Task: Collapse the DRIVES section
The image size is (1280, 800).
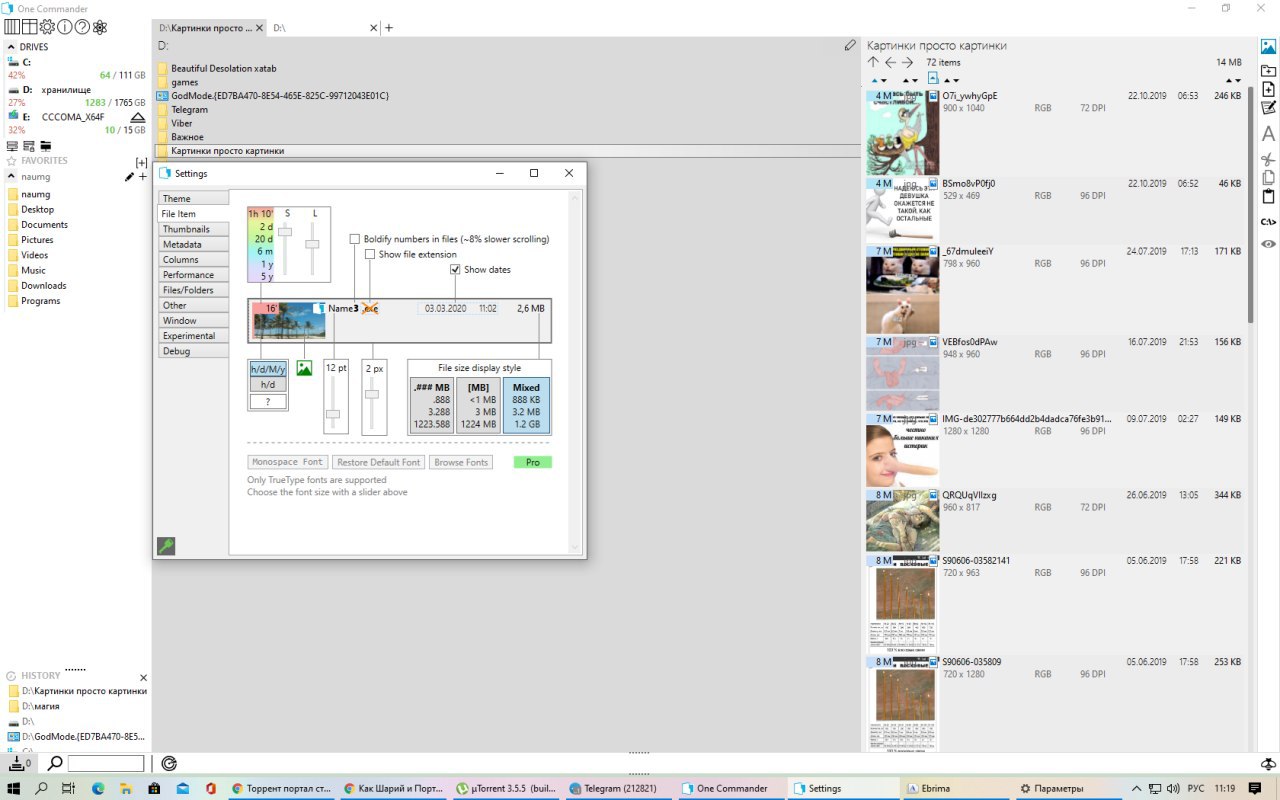Action: point(11,47)
